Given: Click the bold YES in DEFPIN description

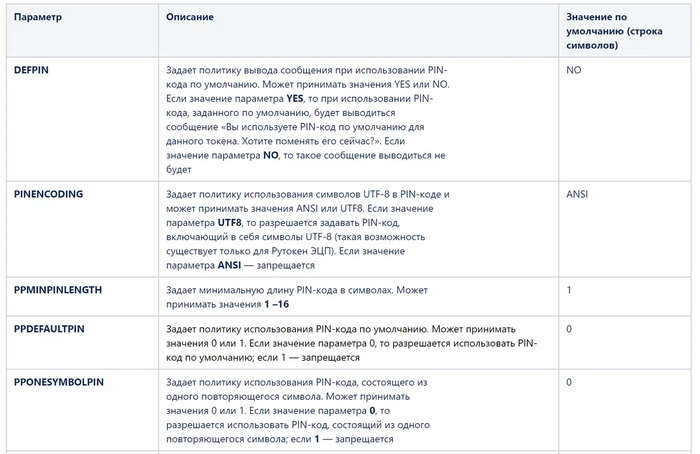Looking at the screenshot, I should (x=296, y=99).
